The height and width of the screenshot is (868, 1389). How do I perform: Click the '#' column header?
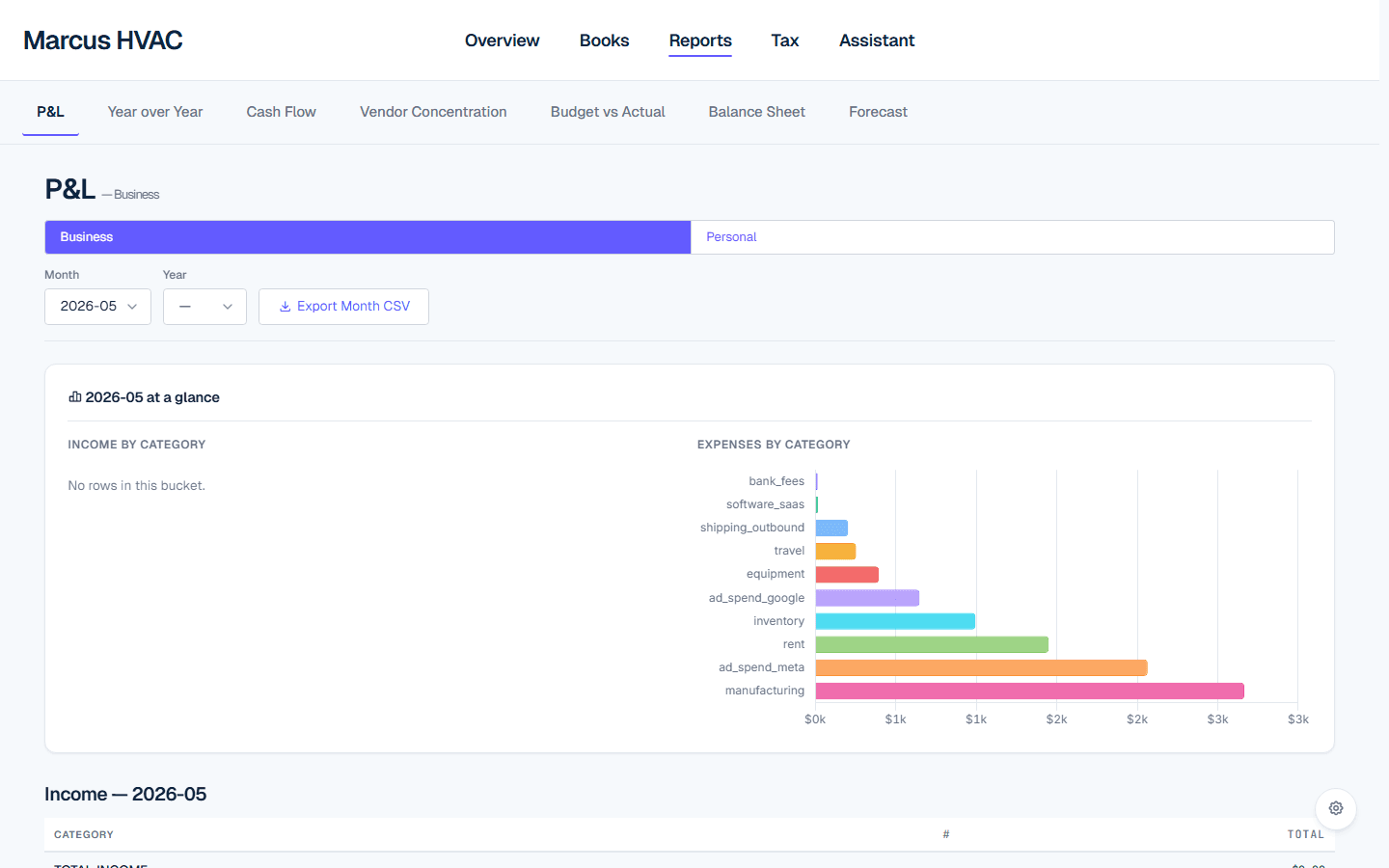pyautogui.click(x=946, y=835)
